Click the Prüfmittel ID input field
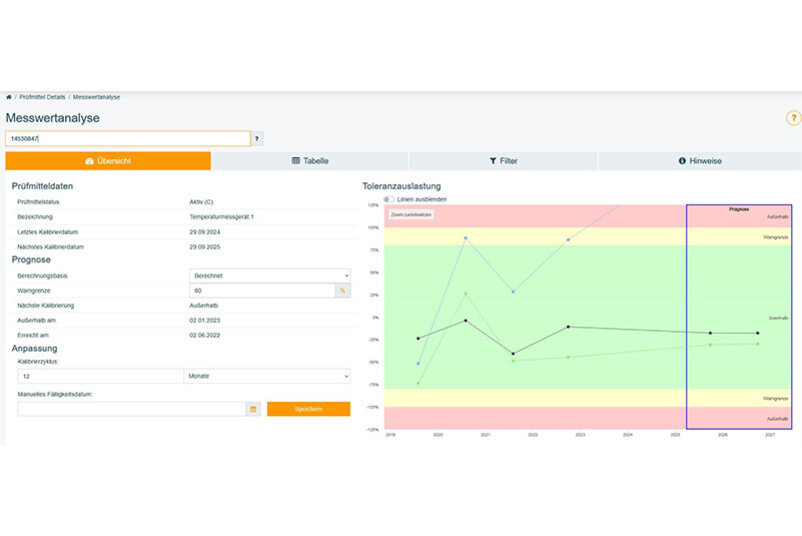 [127, 139]
